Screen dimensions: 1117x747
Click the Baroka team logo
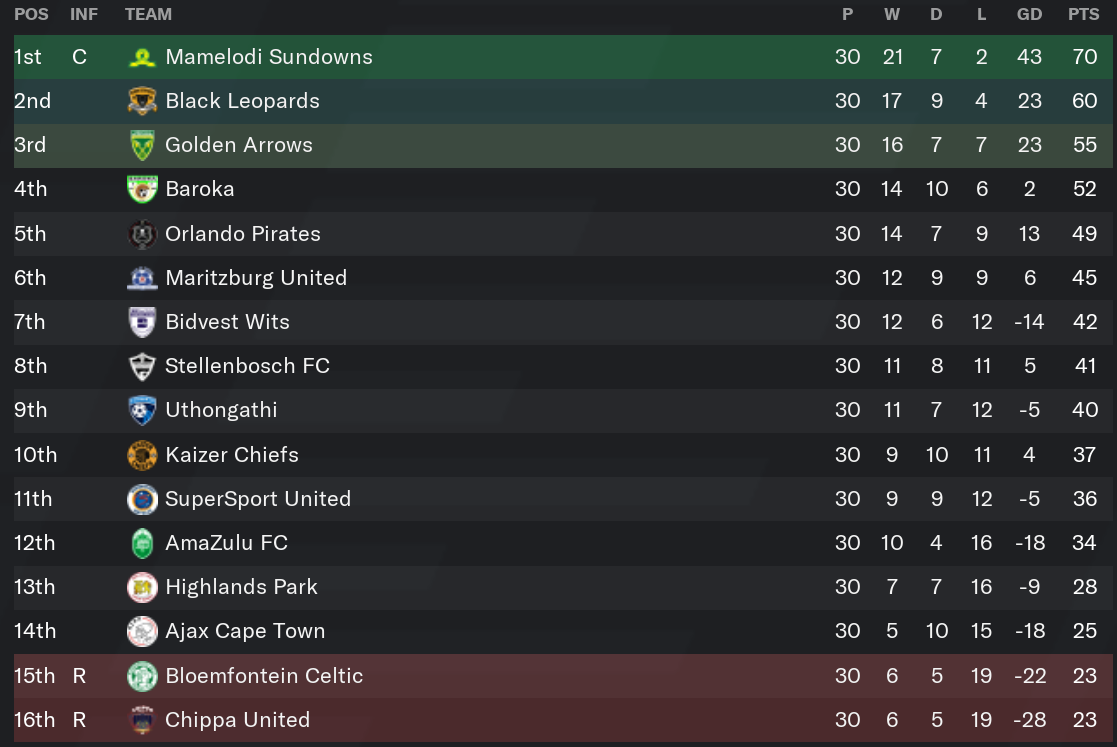(x=142, y=189)
